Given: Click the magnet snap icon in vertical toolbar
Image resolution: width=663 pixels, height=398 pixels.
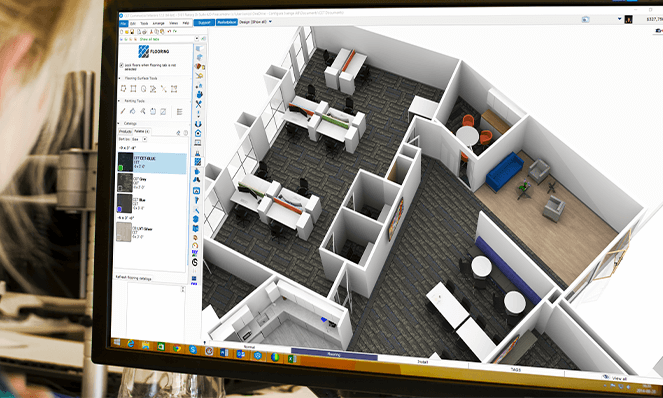Looking at the screenshot, I should tap(197, 124).
